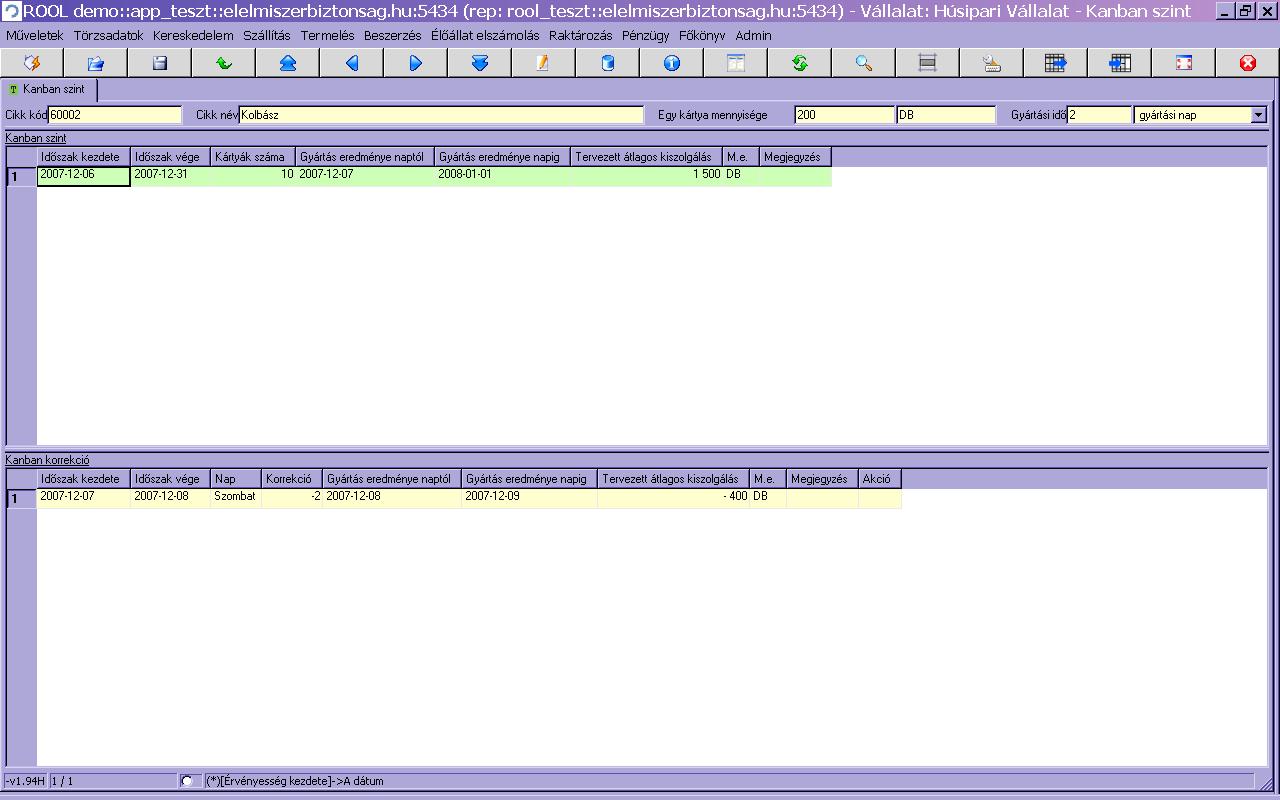1280x800 pixels.
Task: Click Korrekció column header
Action: 292,479
